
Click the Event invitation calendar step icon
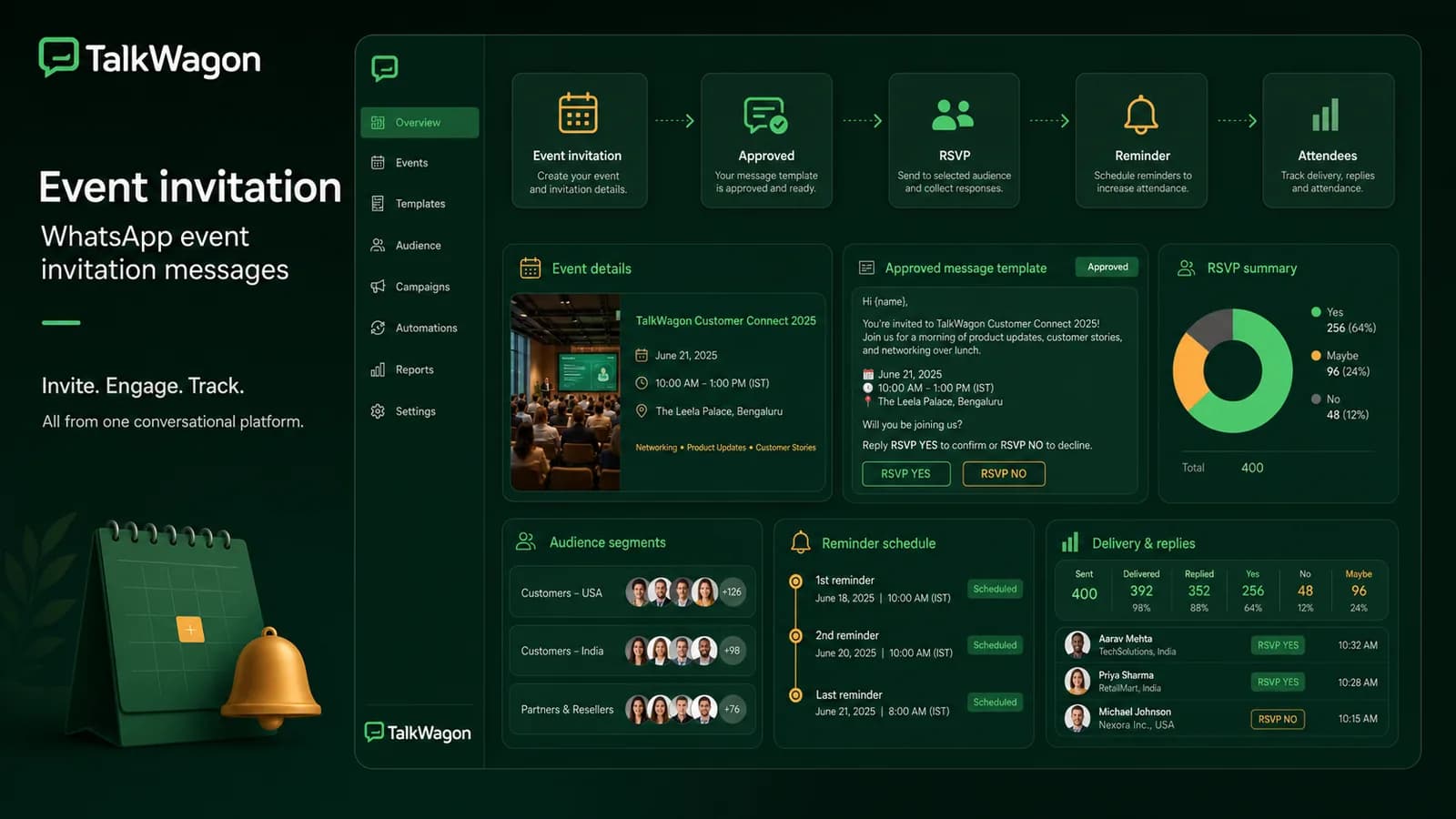(x=578, y=114)
